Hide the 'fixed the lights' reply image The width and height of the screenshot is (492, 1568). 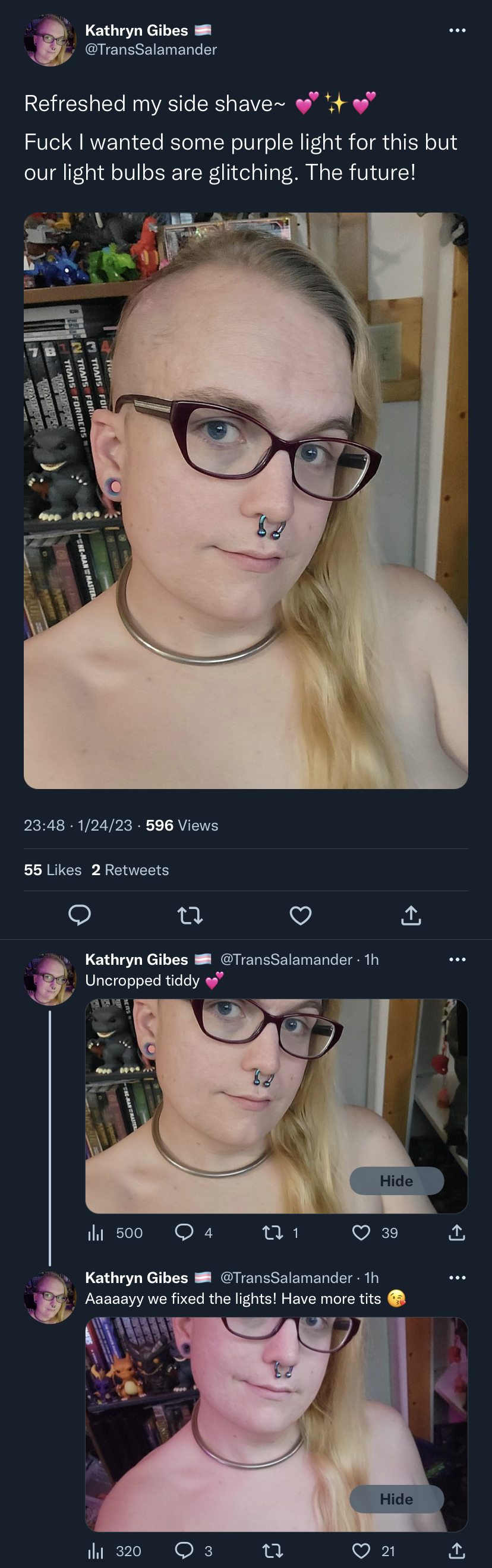point(396,1499)
